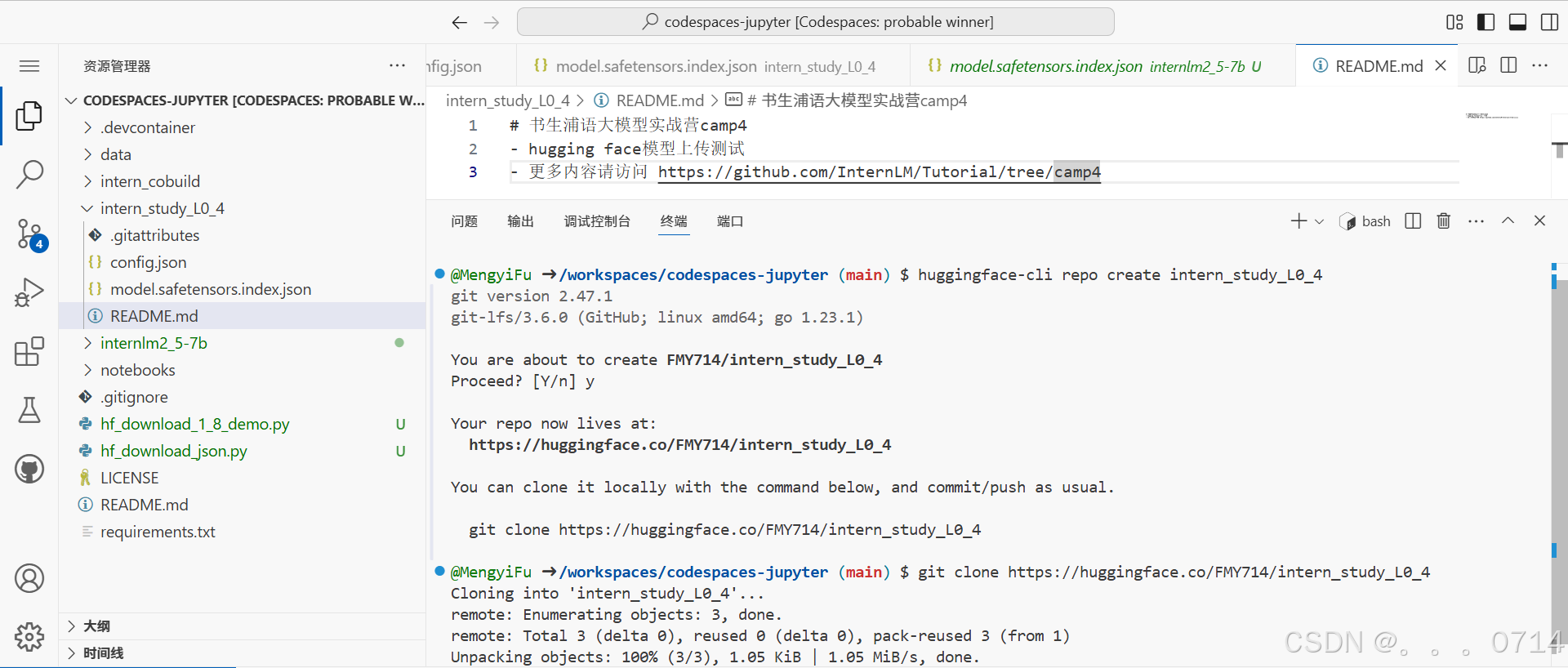The image size is (1568, 668).
Task: Select the bash terminal instance
Action: point(1365,221)
